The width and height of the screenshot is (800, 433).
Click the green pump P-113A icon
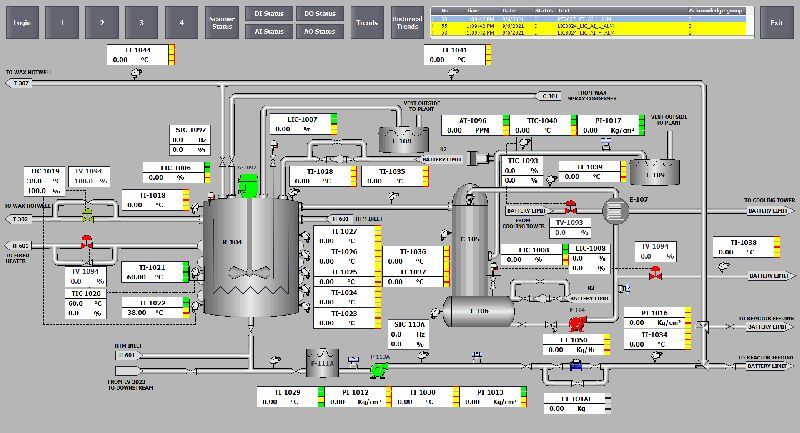pyautogui.click(x=380, y=369)
